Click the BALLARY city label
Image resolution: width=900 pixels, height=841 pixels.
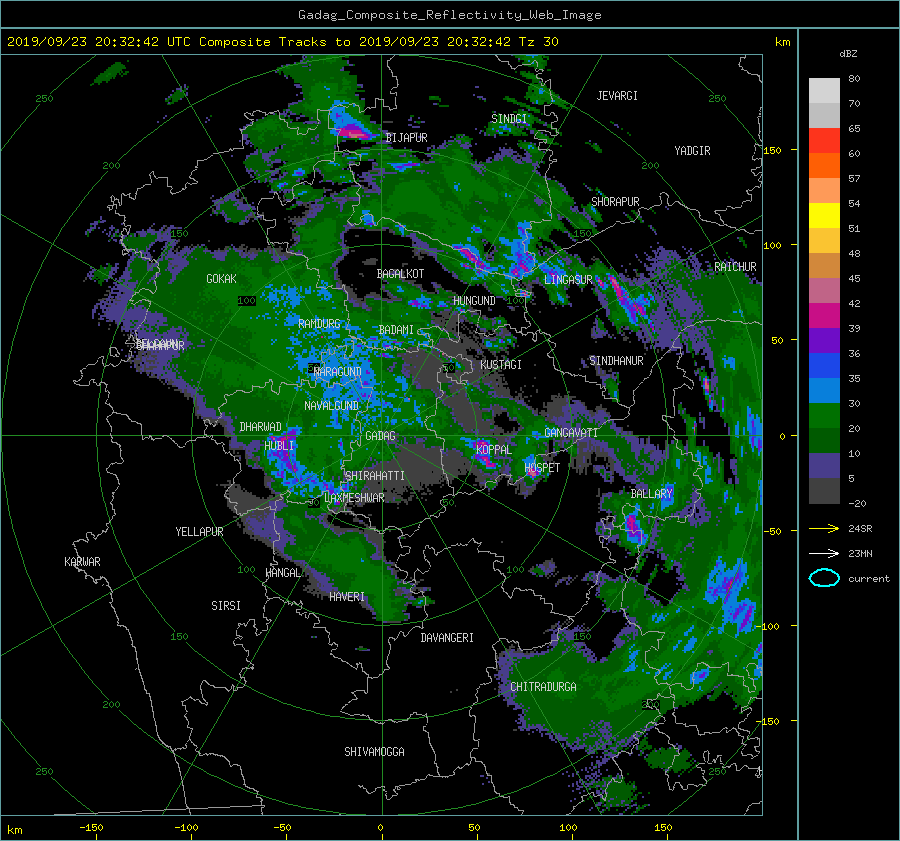pos(651,494)
